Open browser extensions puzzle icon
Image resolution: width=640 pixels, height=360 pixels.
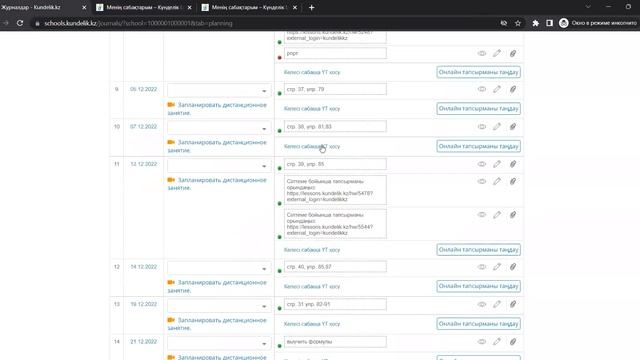tap(536, 23)
